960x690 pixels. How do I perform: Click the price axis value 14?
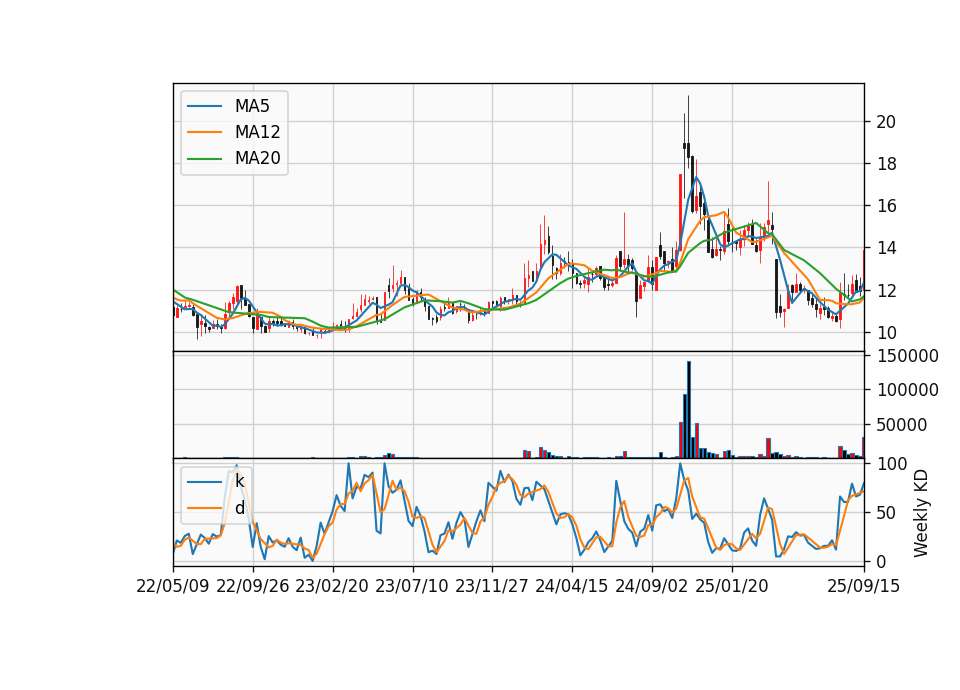[886, 248]
